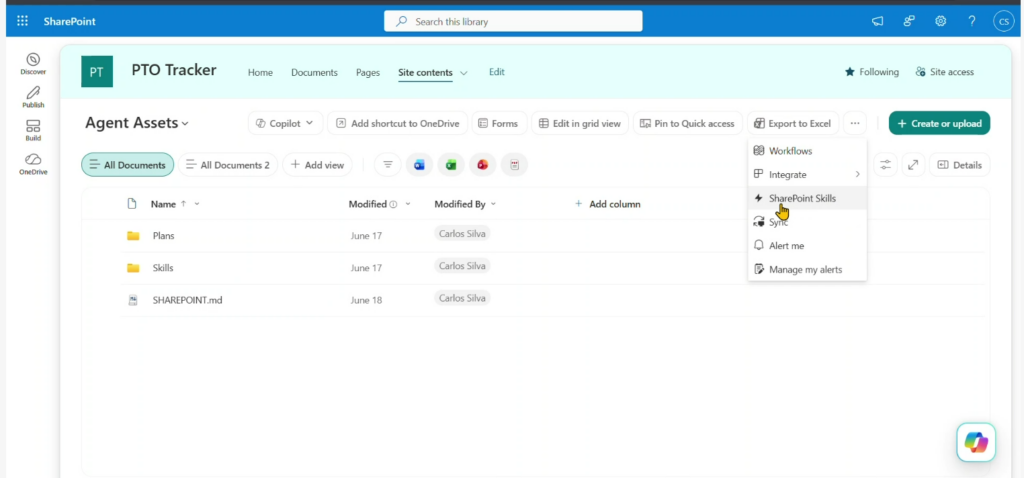The height and width of the screenshot is (478, 1024).
Task: Switch to the All Documents 2 view
Action: coord(228,165)
